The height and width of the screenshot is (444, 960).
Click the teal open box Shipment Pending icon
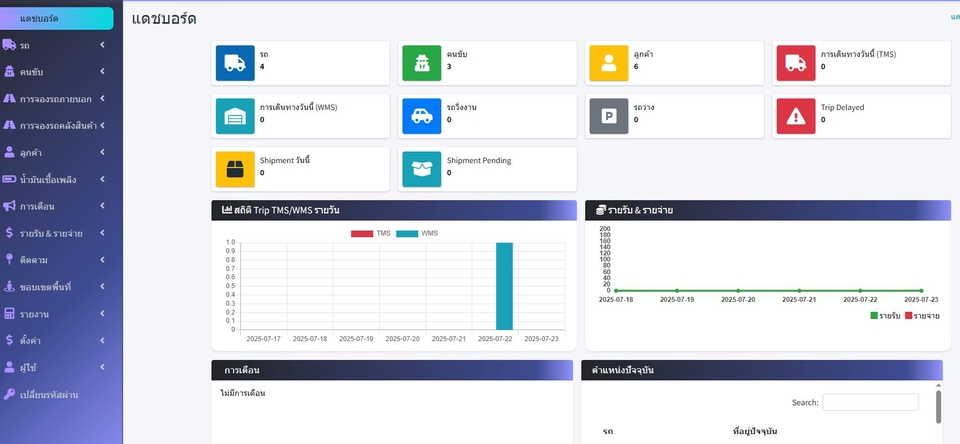[x=422, y=168]
